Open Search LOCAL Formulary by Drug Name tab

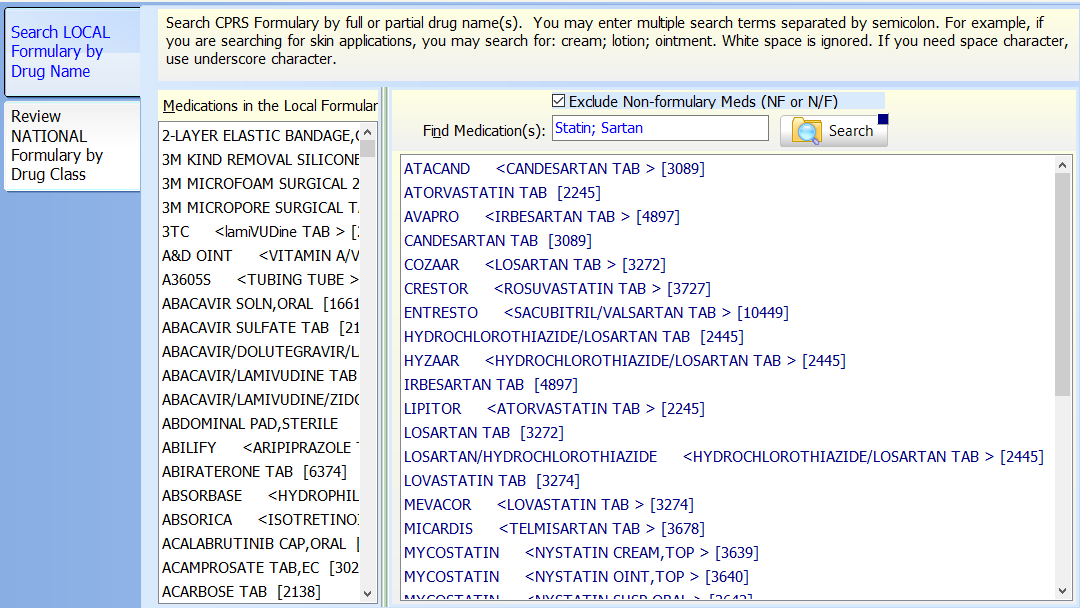click(x=72, y=52)
